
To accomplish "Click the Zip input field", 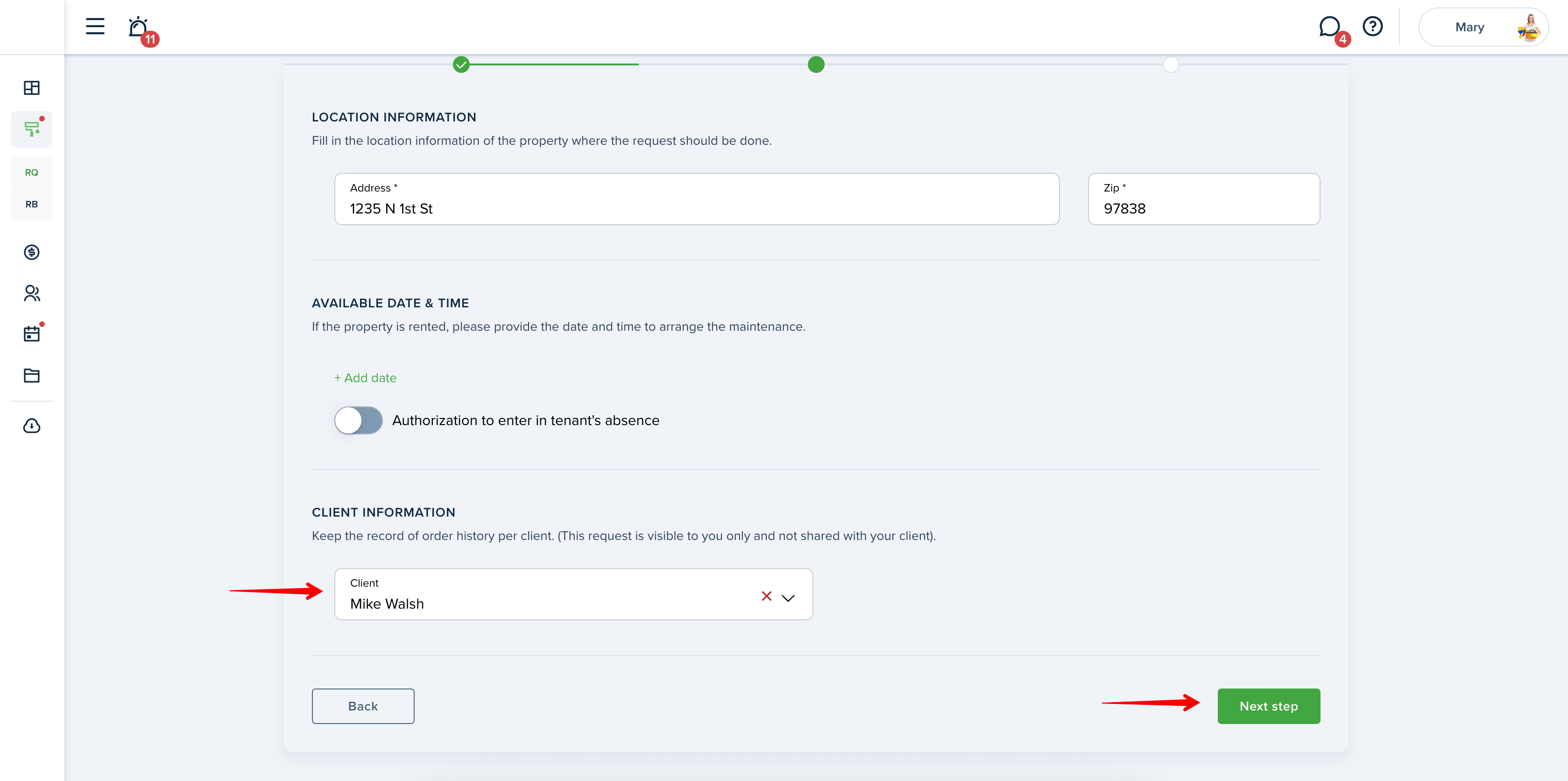I will 1203,199.
